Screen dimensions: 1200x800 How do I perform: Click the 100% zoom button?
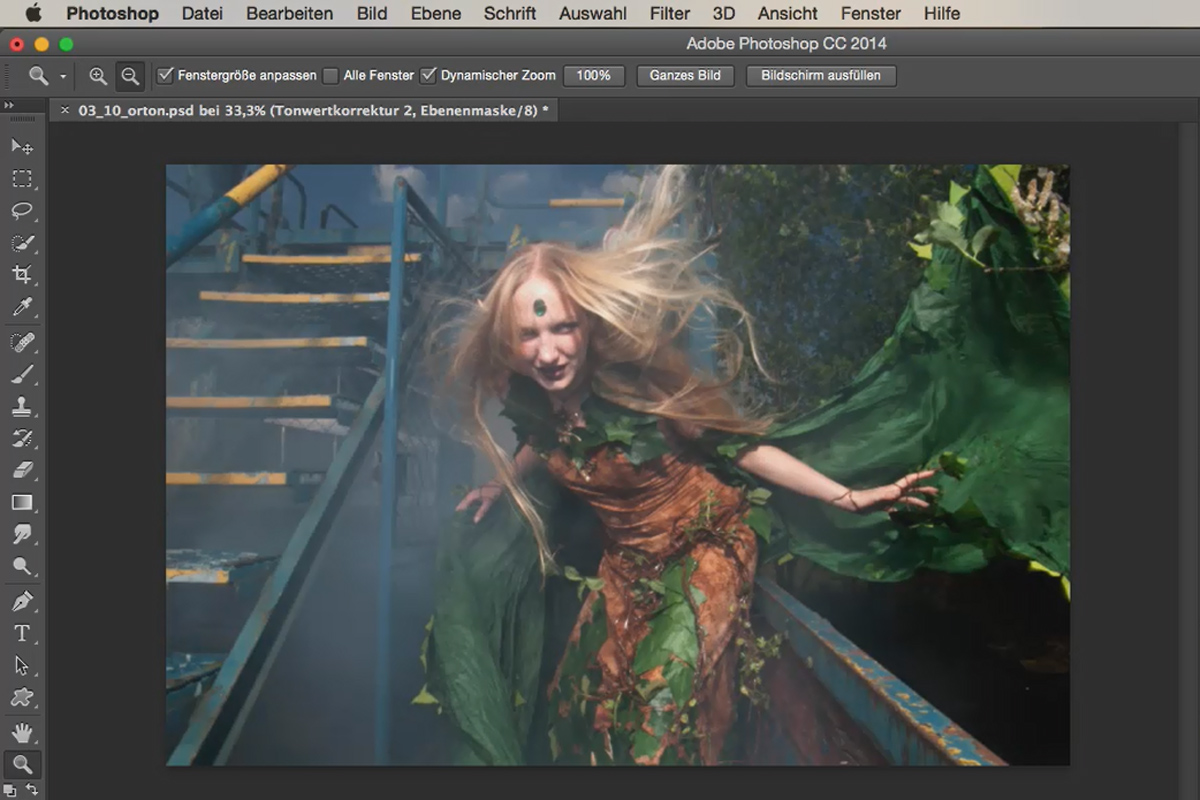point(594,76)
